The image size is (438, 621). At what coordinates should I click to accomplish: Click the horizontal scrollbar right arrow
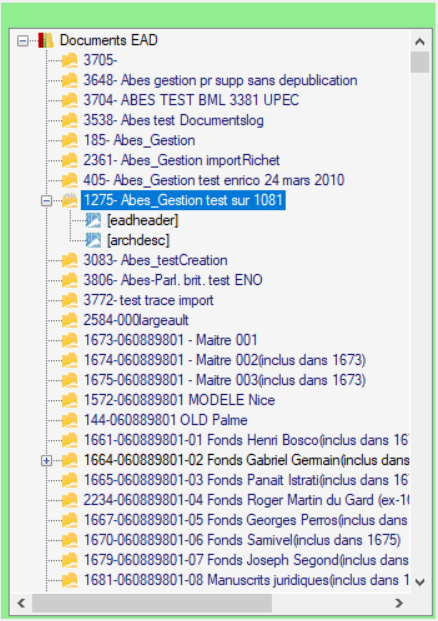(399, 603)
